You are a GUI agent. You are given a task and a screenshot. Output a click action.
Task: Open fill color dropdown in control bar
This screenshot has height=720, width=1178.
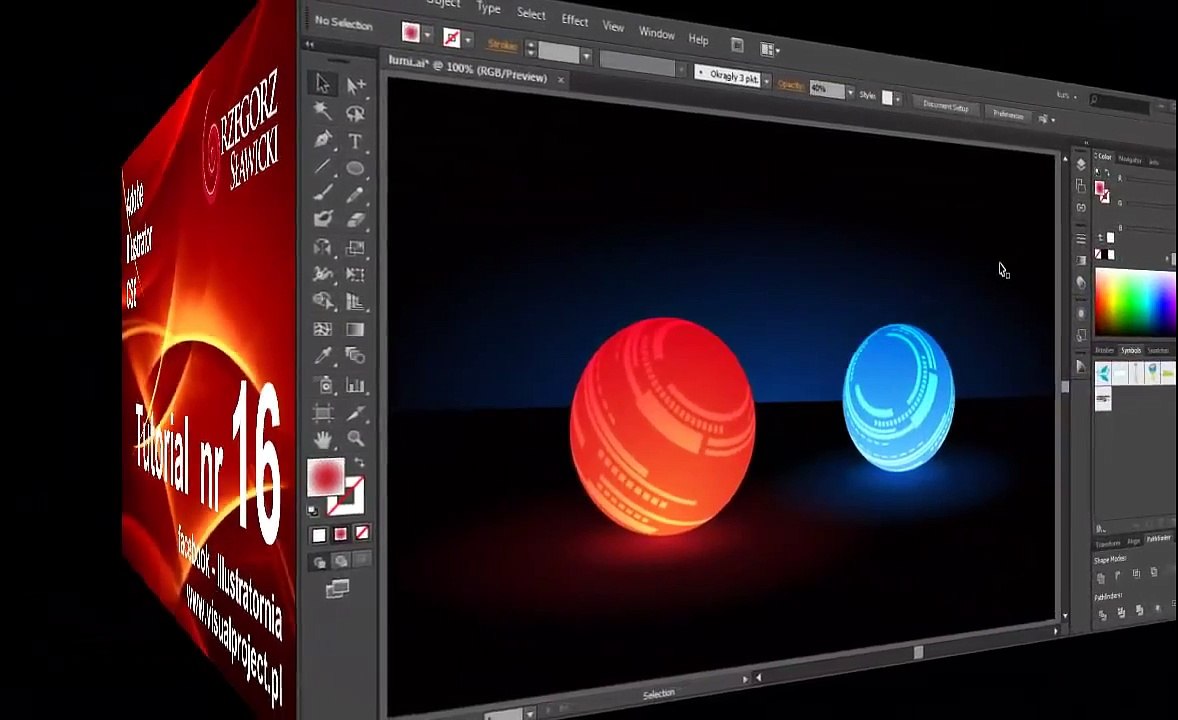pos(427,34)
